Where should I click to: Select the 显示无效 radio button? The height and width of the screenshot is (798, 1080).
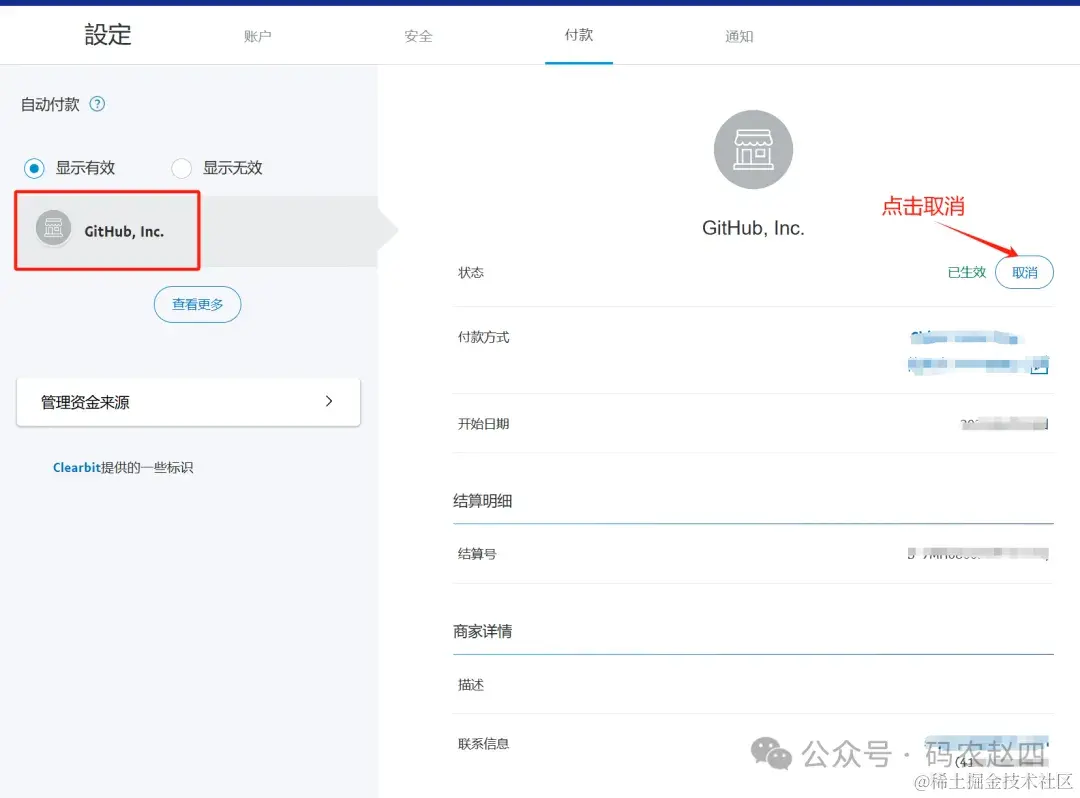click(181, 168)
